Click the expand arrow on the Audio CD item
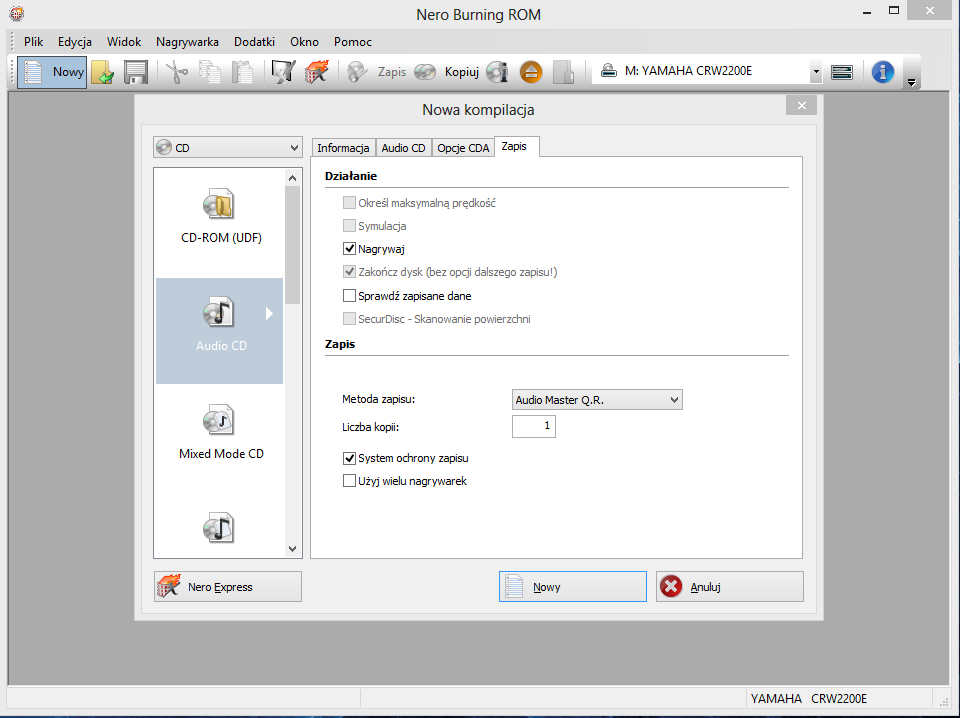Viewport: 960px width, 718px height. [269, 313]
